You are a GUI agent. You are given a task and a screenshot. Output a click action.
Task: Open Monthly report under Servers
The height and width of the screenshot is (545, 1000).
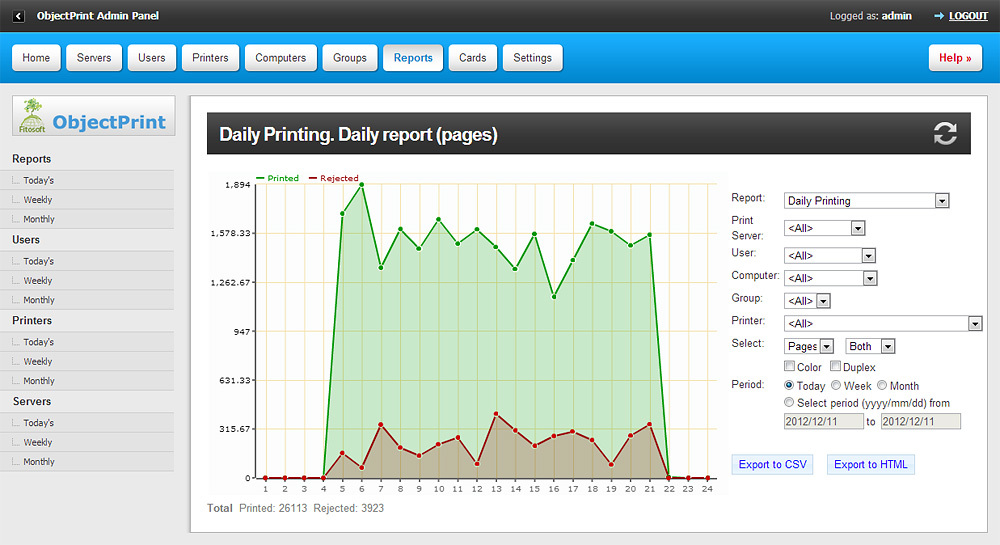[x=39, y=462]
